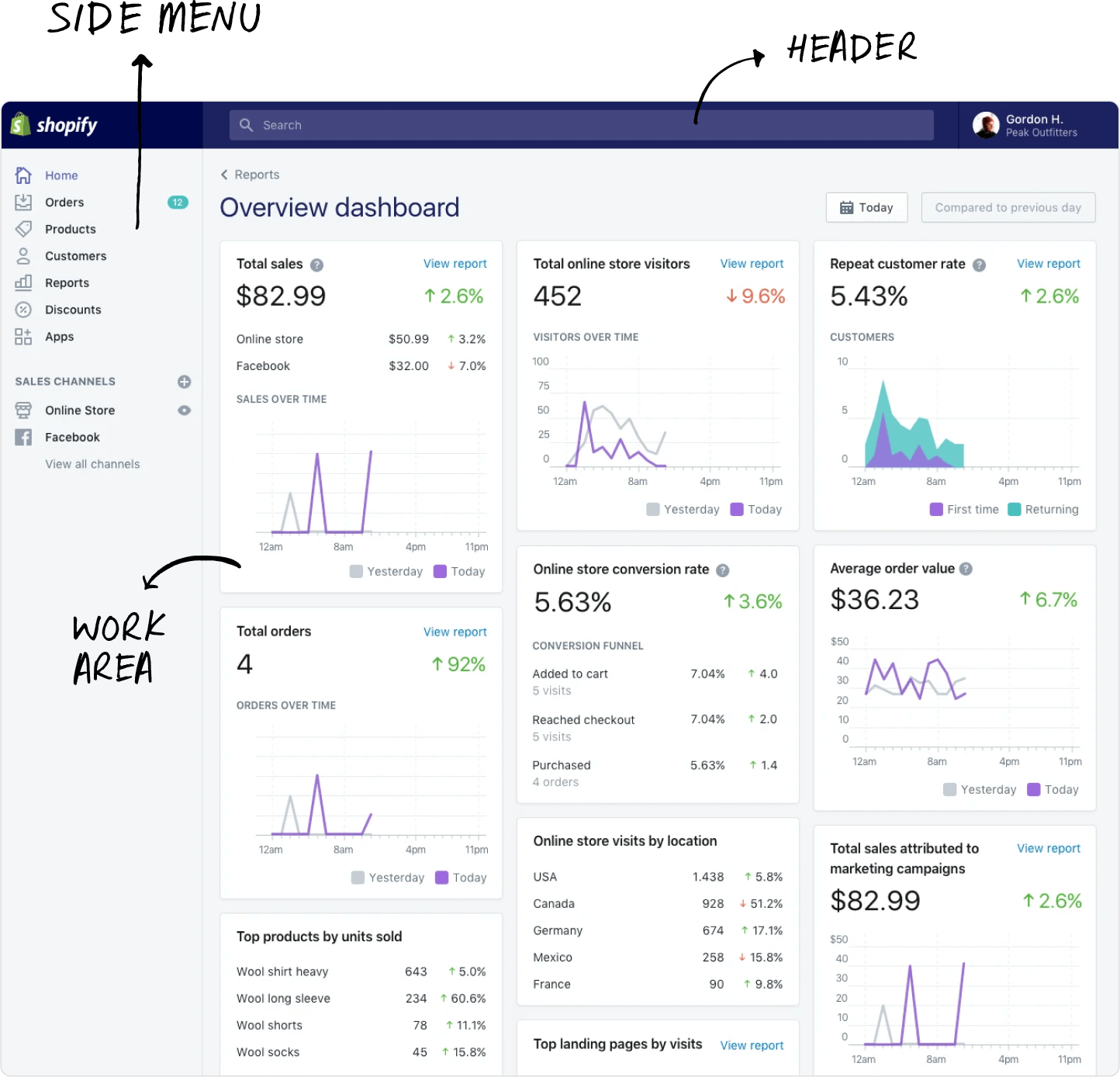Select Facebook sales channel
Image resolution: width=1120 pixels, height=1077 pixels.
tap(72, 438)
